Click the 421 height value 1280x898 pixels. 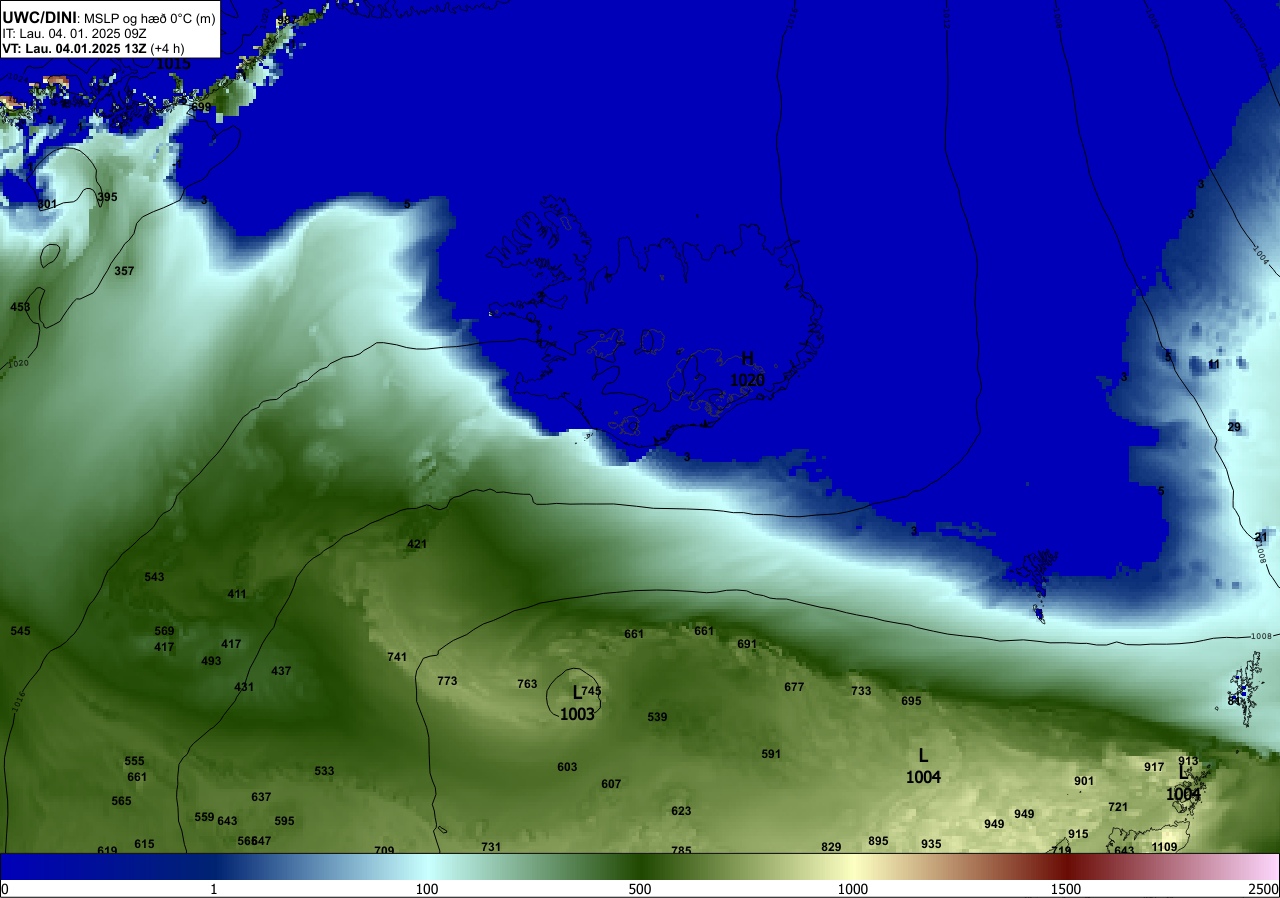(x=417, y=545)
